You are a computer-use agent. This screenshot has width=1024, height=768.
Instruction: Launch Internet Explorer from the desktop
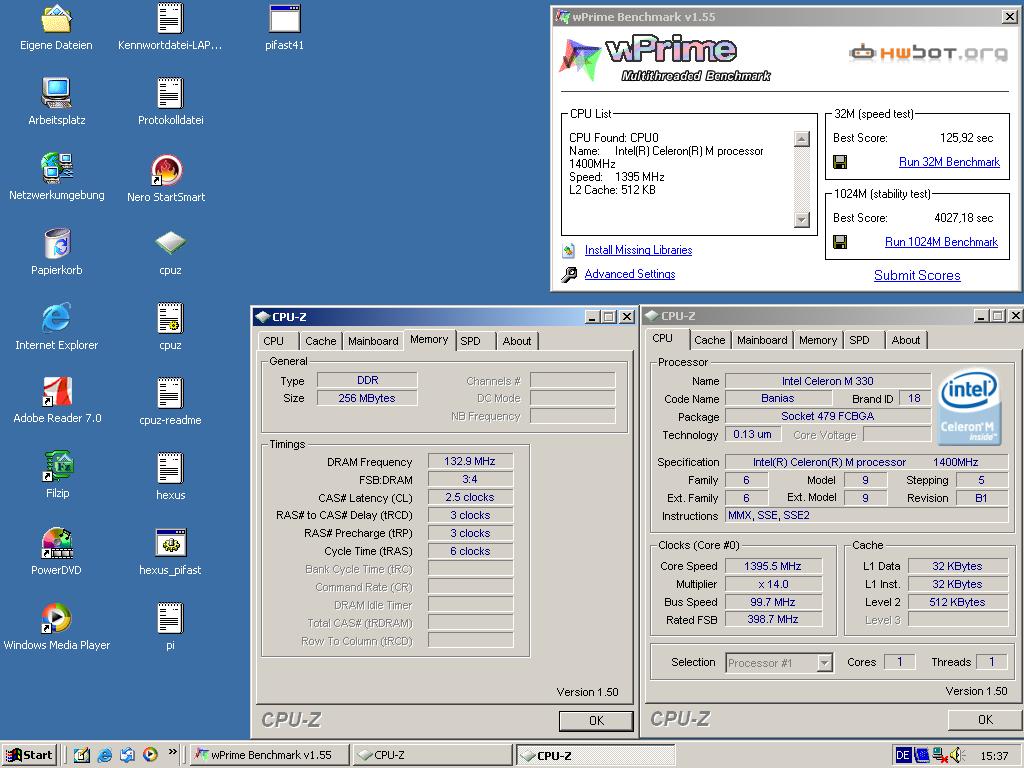(x=56, y=318)
